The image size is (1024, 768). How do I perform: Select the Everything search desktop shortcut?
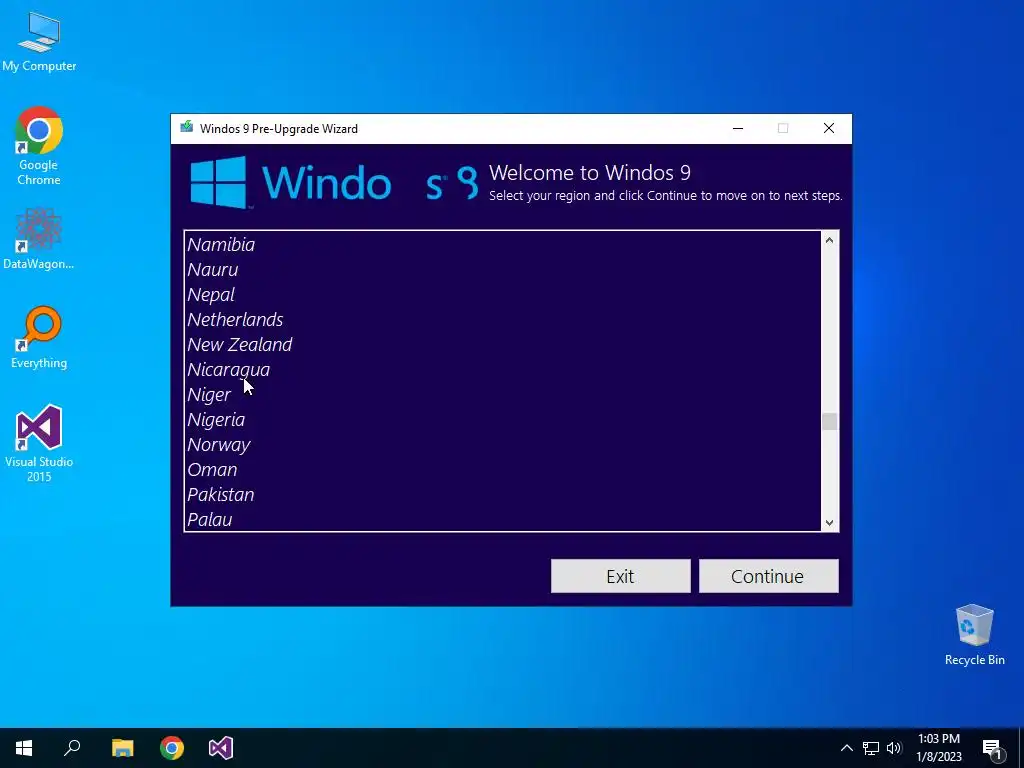coord(39,338)
